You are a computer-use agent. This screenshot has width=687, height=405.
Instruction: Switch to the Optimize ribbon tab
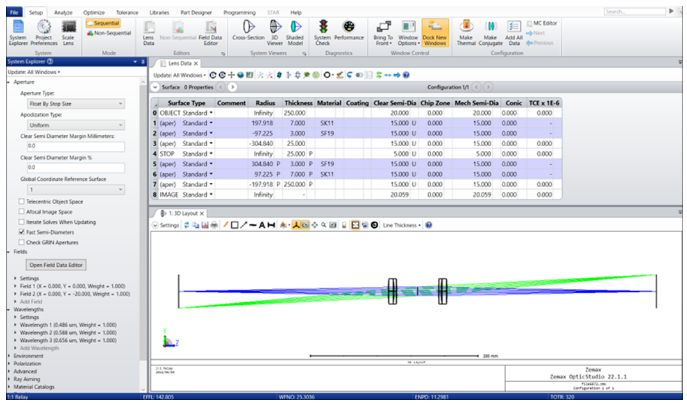click(x=94, y=13)
